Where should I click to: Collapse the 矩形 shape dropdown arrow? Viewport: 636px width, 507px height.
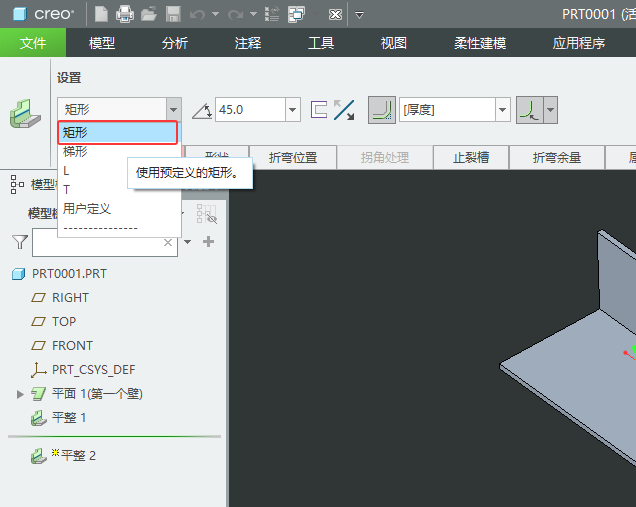(x=173, y=110)
